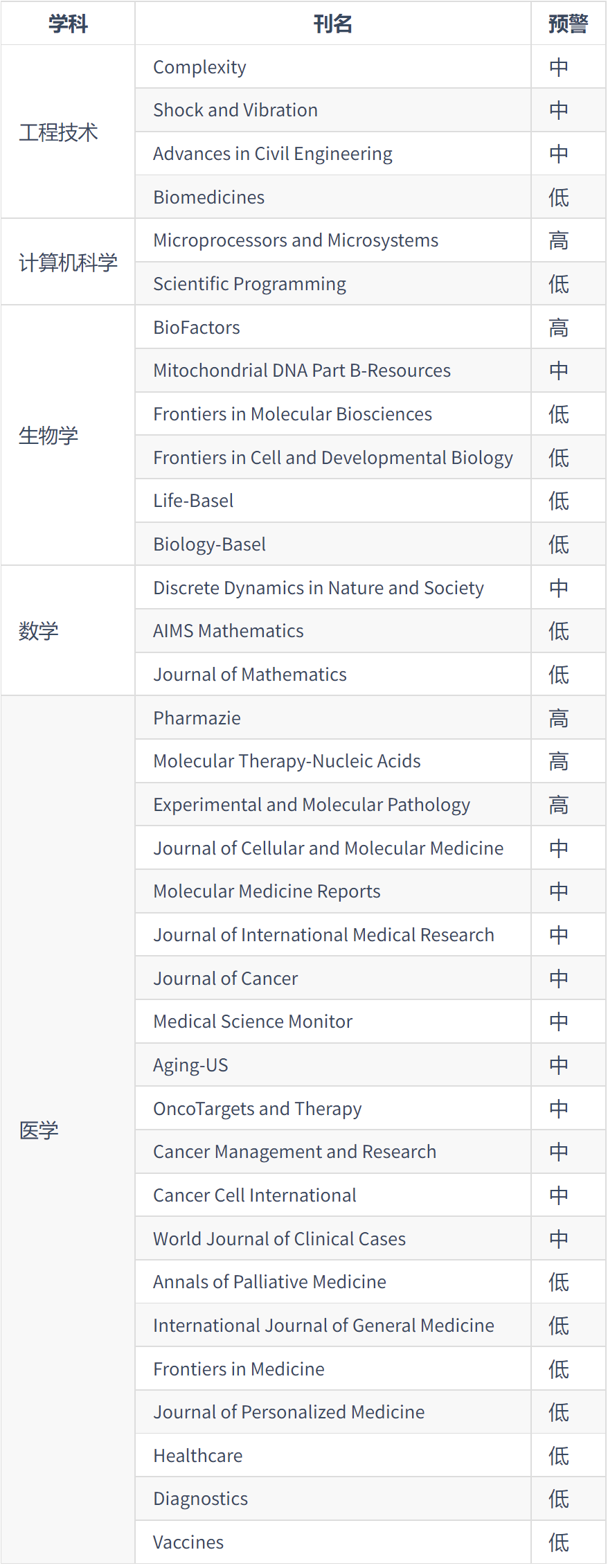
Task: Select the 工程技术 subject cell
Action: (x=59, y=132)
